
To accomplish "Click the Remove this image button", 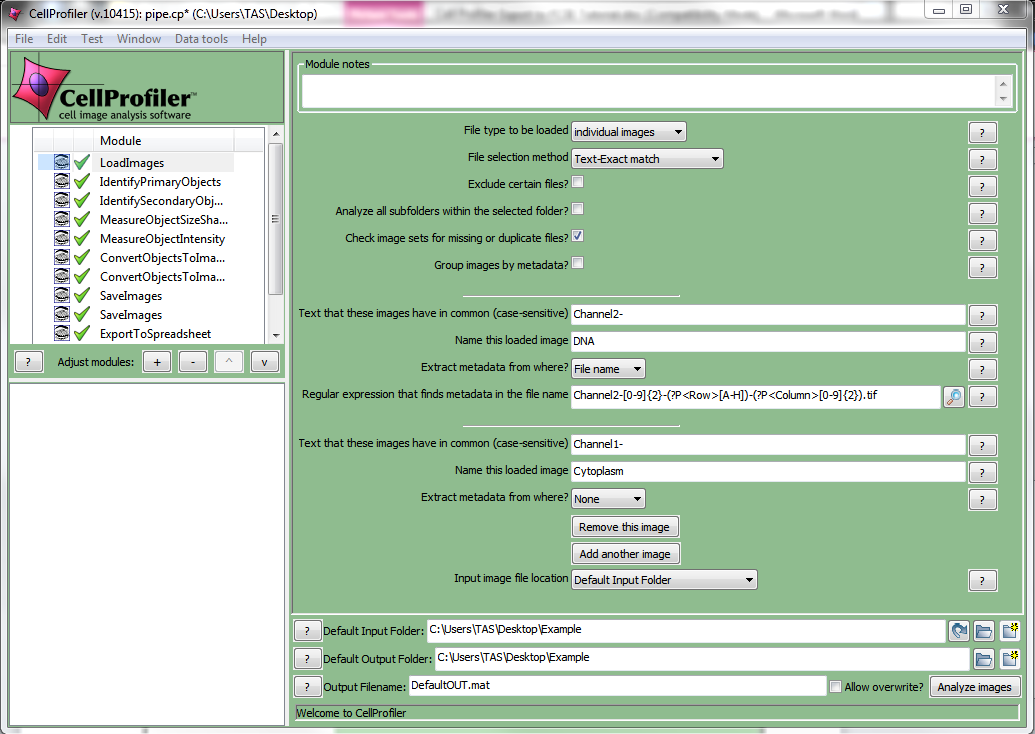I will pyautogui.click(x=624, y=527).
